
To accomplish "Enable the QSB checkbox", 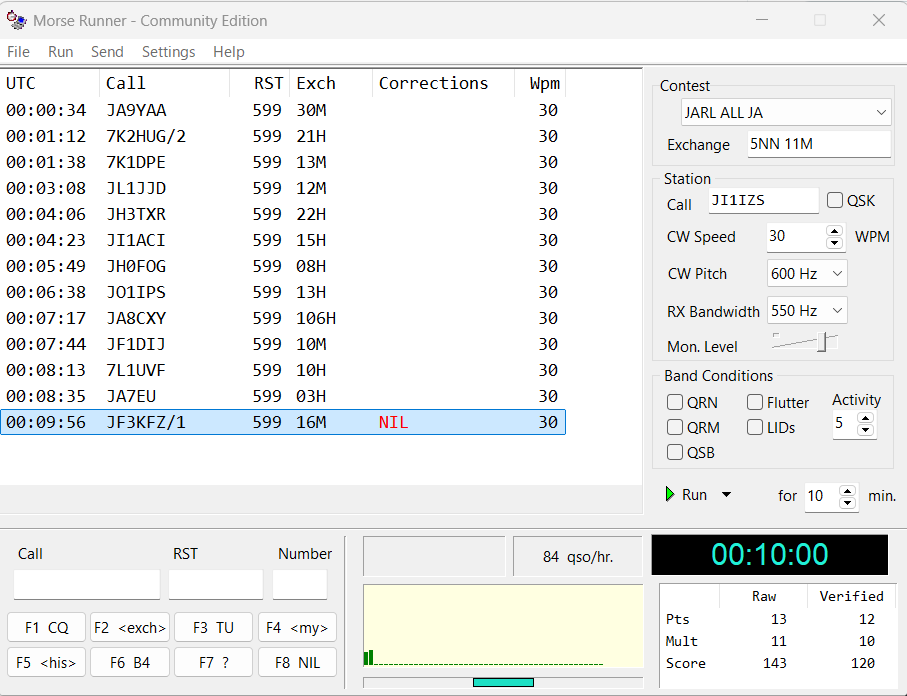I will click(674, 452).
